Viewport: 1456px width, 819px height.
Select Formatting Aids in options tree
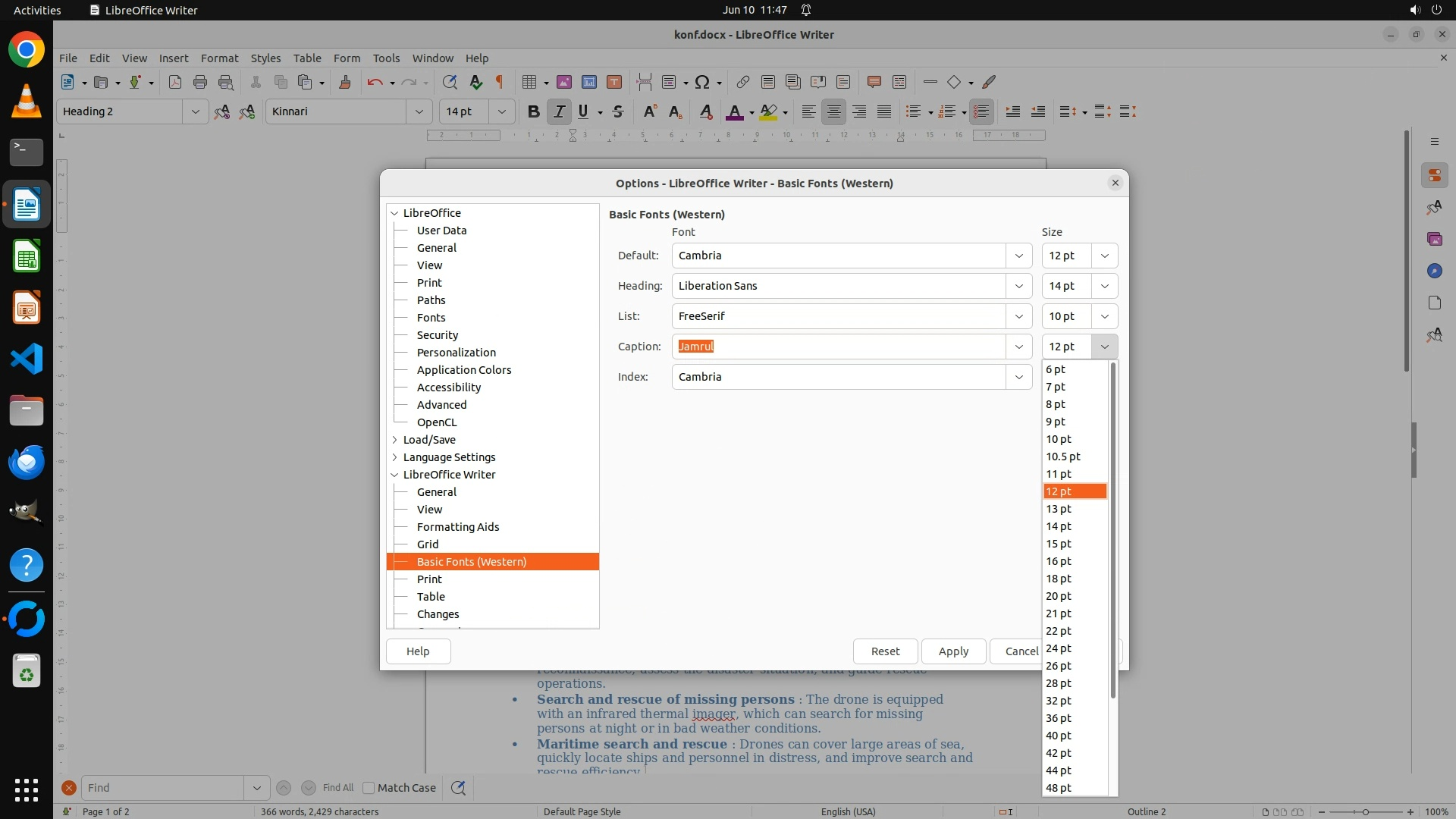point(457,527)
